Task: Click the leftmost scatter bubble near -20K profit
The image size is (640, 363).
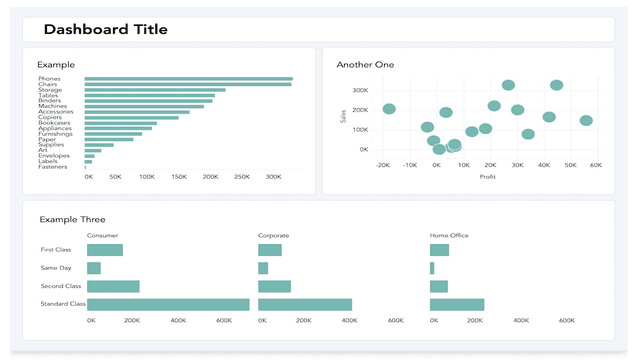Action: pyautogui.click(x=389, y=109)
